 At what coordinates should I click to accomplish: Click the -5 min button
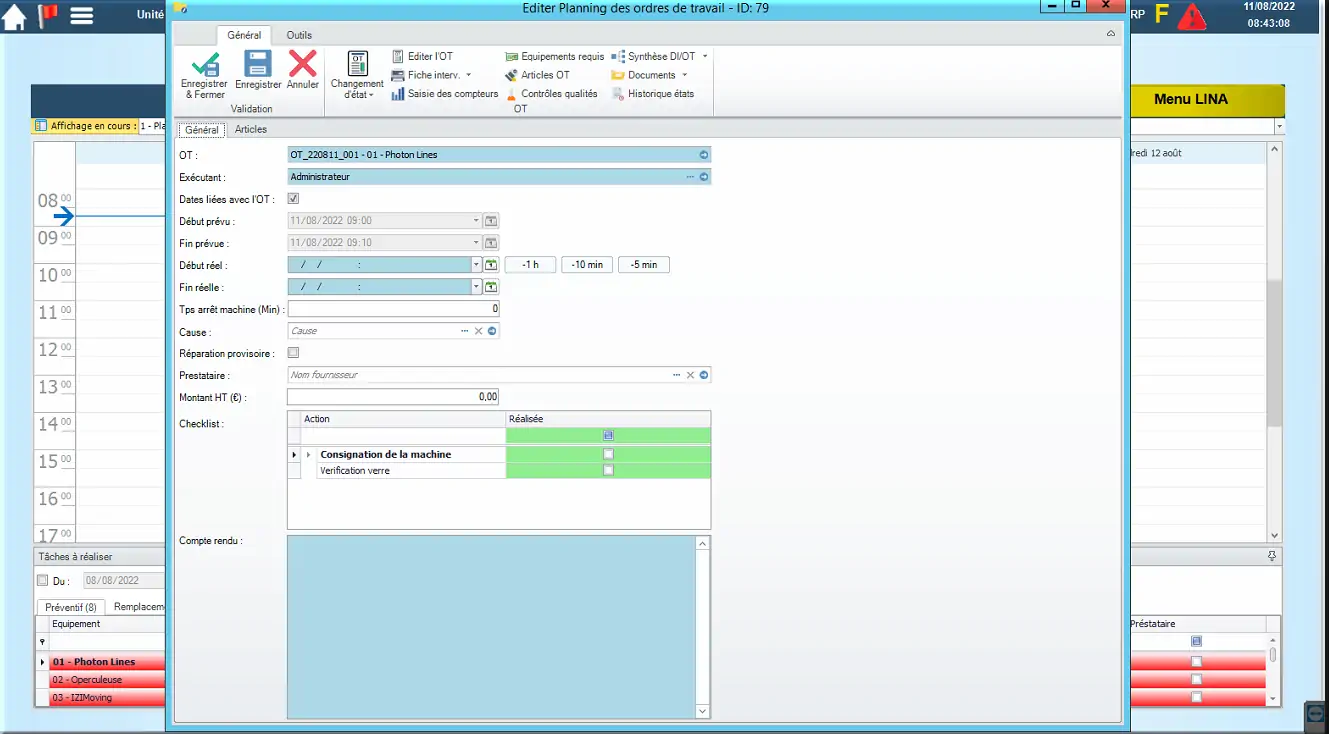[644, 265]
